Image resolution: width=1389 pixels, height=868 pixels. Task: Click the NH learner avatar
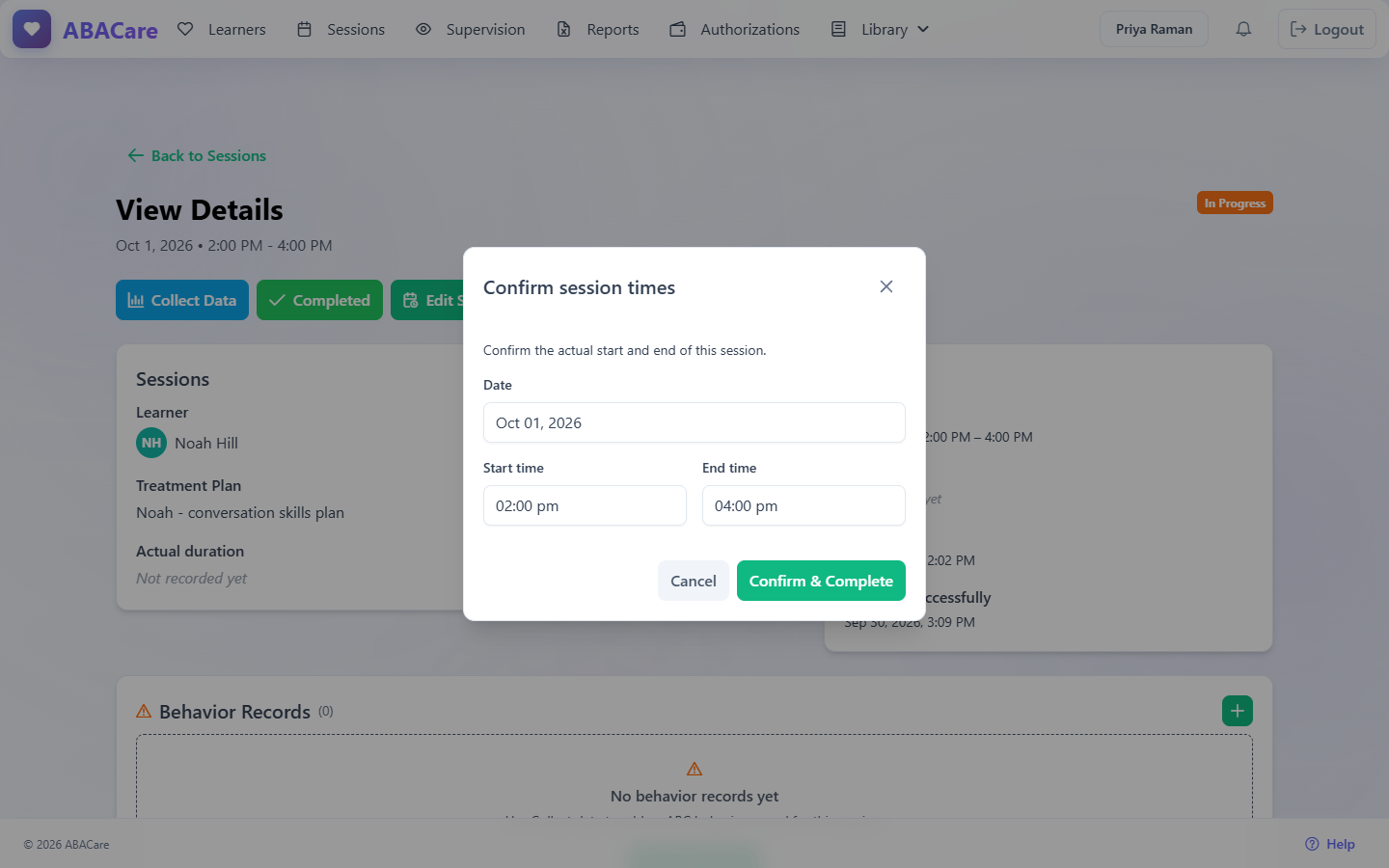[x=151, y=443]
